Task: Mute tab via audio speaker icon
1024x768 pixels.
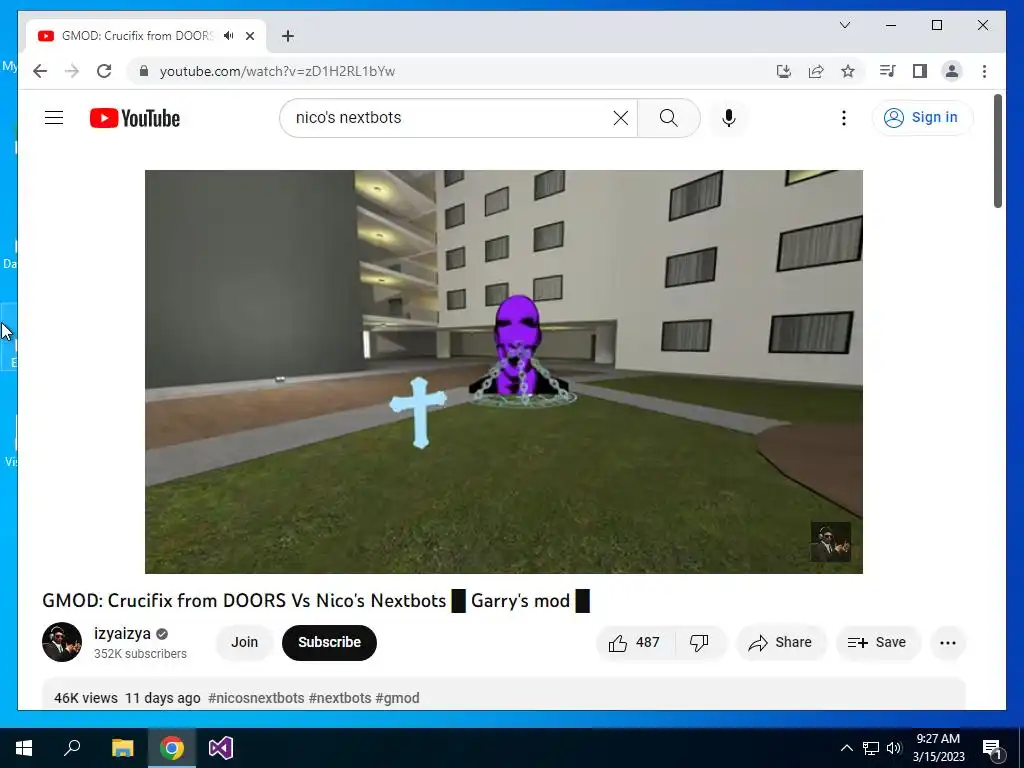Action: pos(229,36)
